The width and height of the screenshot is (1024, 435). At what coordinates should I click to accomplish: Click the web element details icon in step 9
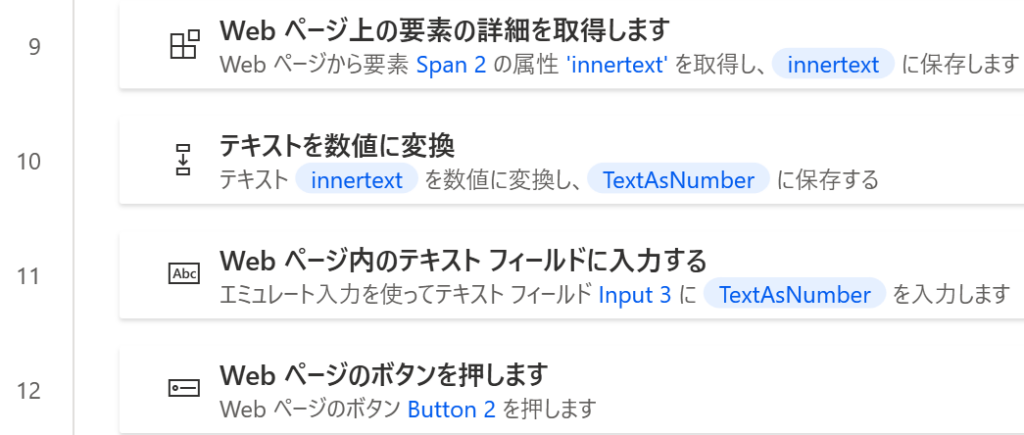click(x=184, y=45)
